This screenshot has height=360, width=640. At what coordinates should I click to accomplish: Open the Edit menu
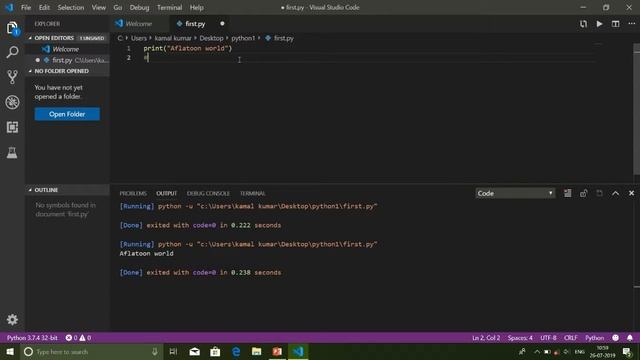[x=44, y=7]
